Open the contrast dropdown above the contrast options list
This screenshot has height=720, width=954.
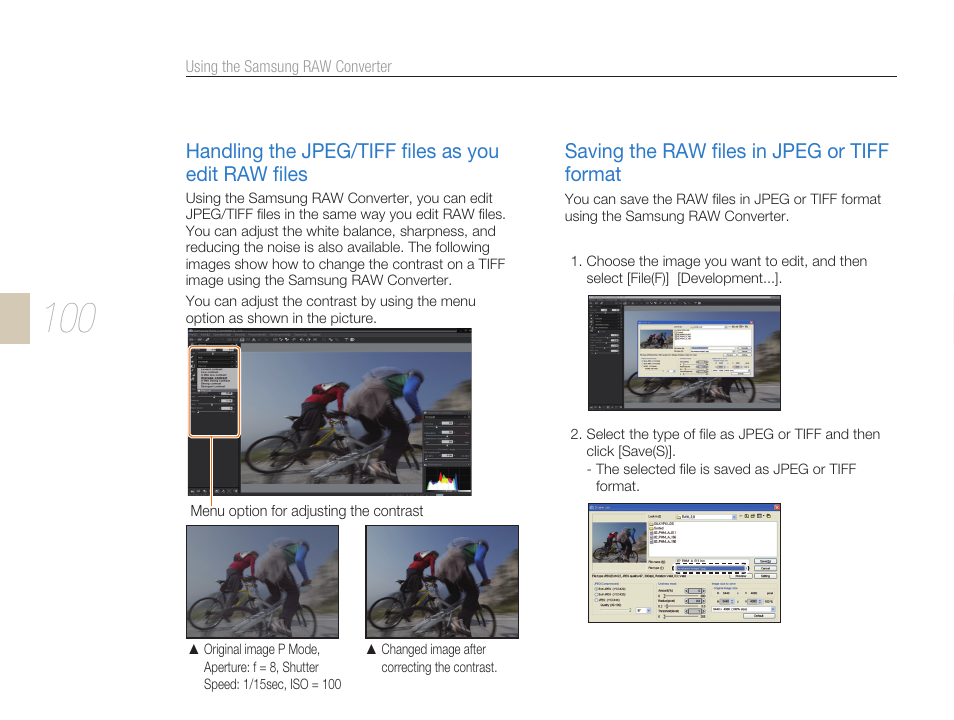216,366
